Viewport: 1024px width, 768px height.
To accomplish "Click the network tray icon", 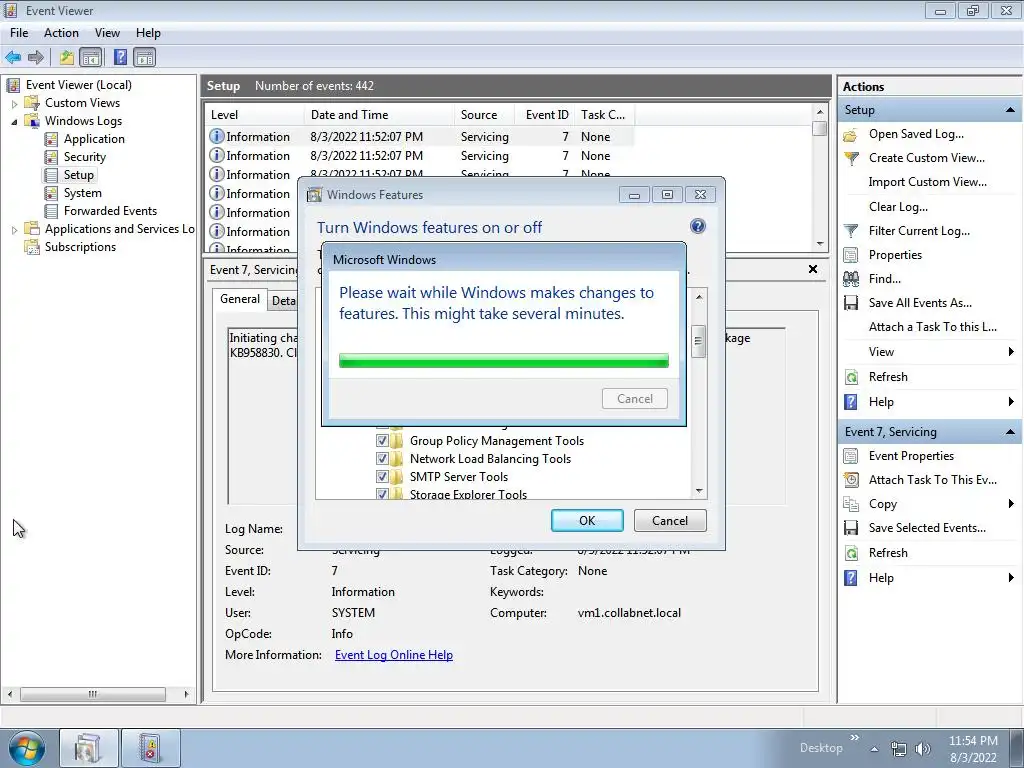I will [899, 749].
